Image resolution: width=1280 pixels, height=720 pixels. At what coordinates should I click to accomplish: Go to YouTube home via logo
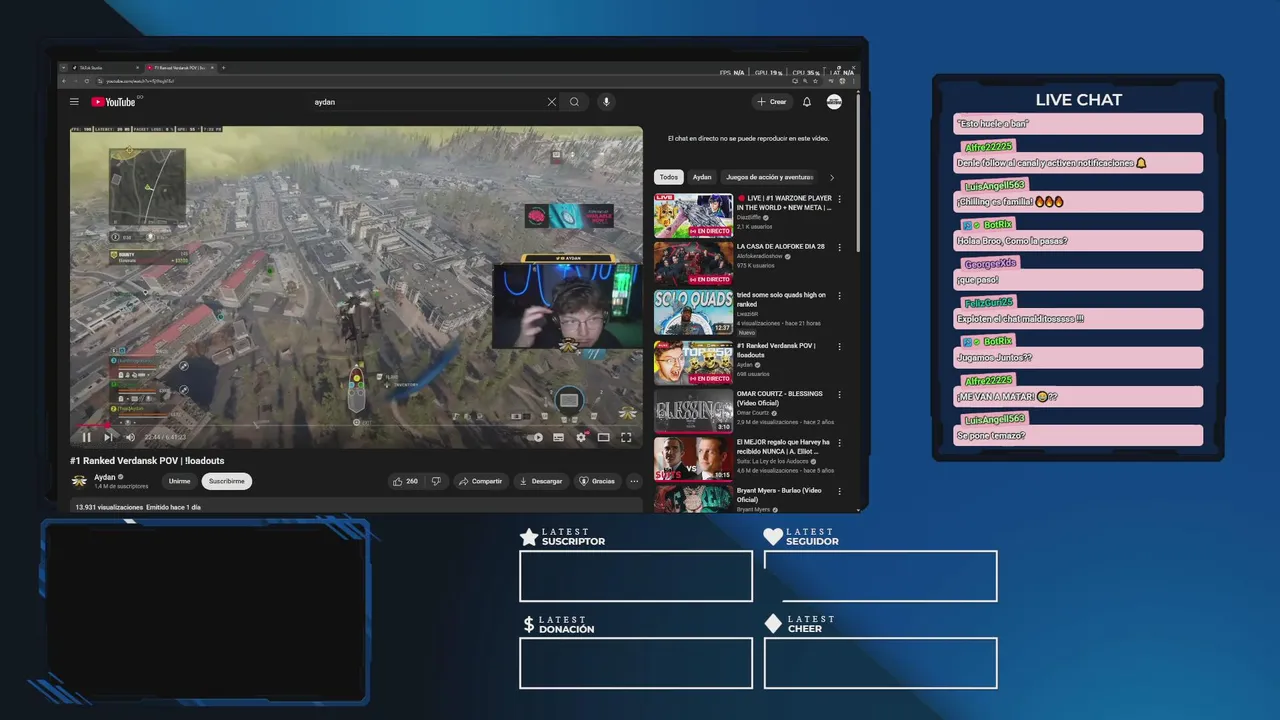[114, 102]
